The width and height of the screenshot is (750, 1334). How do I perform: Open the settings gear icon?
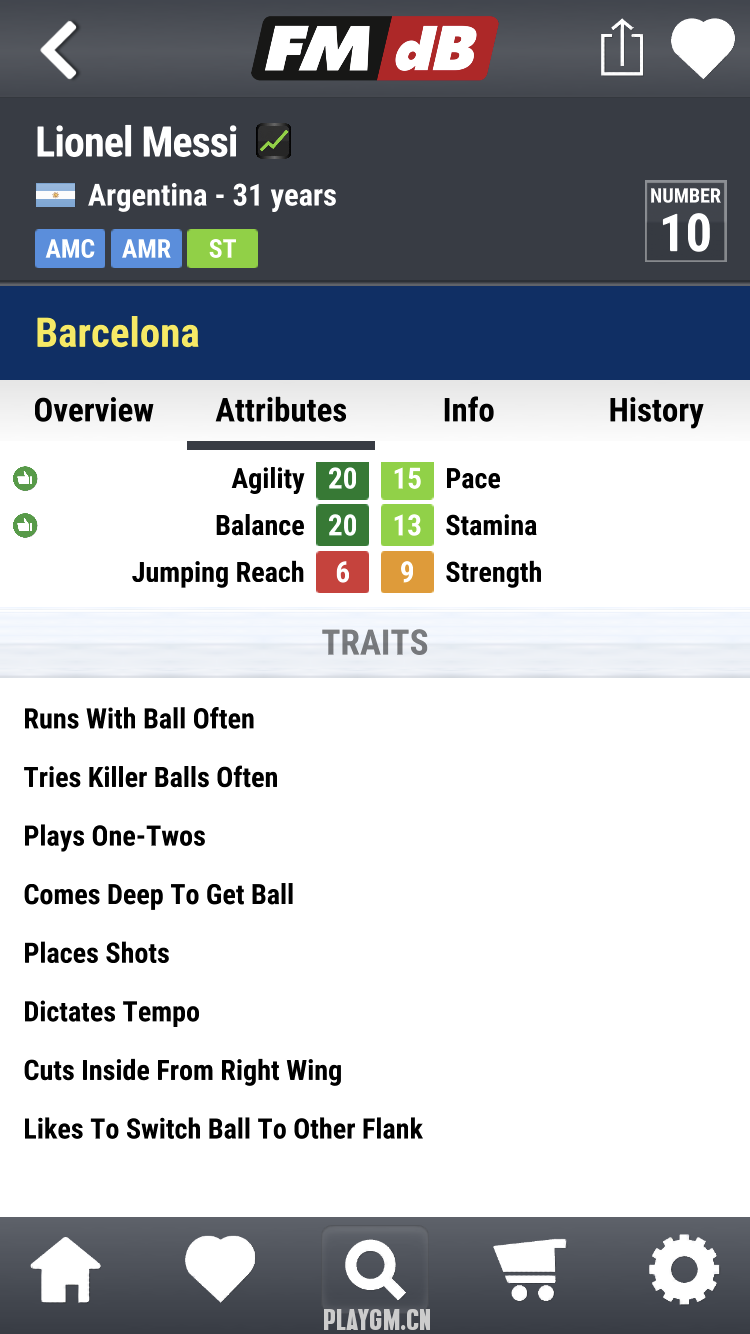(x=684, y=1270)
